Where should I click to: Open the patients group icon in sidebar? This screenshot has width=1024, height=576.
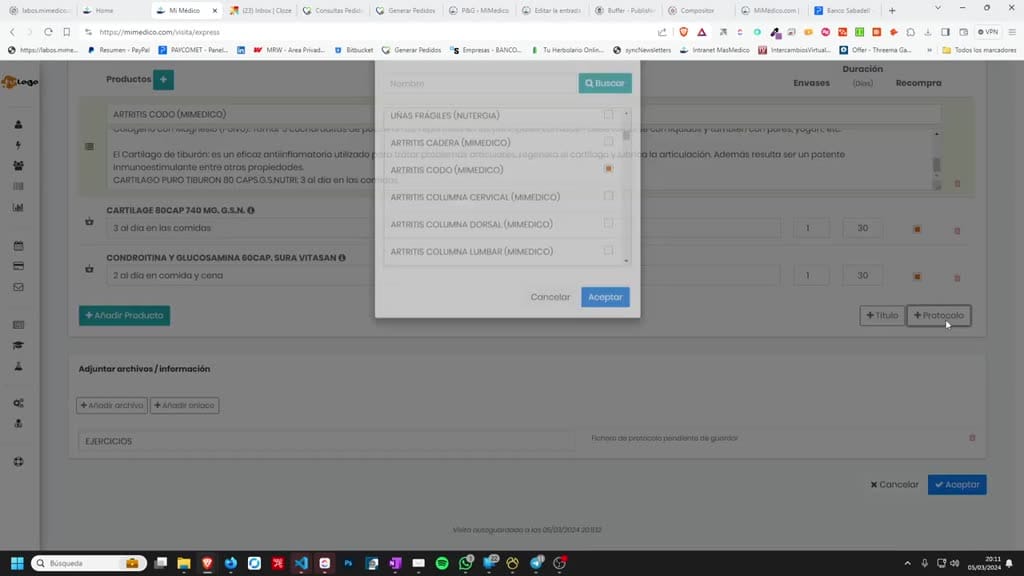tap(18, 166)
